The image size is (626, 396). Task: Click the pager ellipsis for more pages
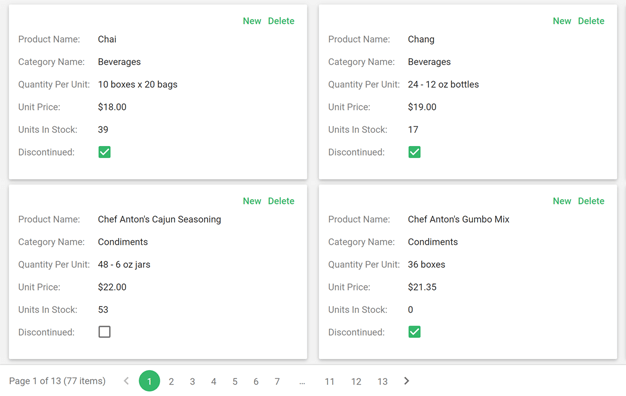(302, 381)
